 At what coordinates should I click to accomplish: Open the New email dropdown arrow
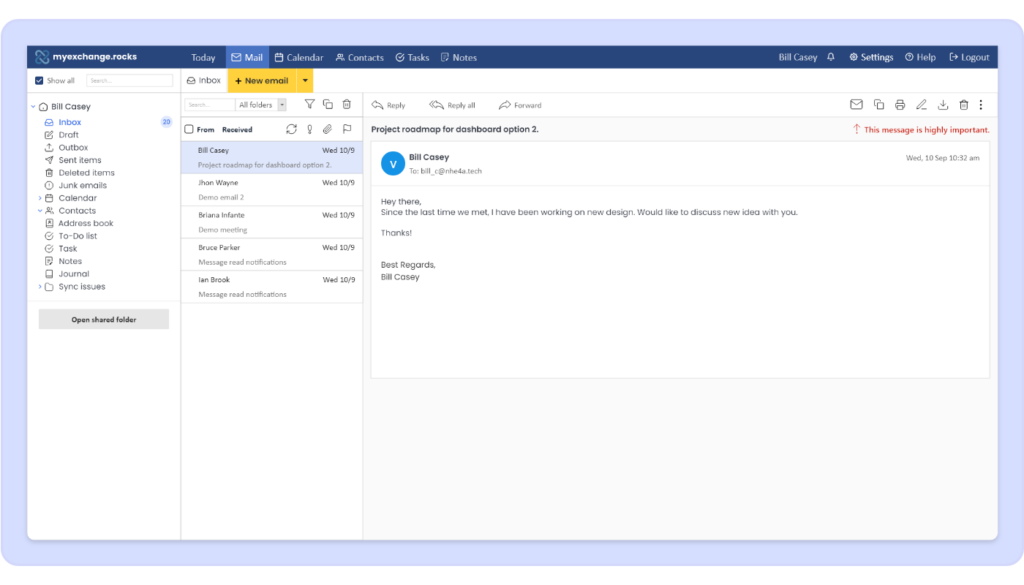[305, 80]
